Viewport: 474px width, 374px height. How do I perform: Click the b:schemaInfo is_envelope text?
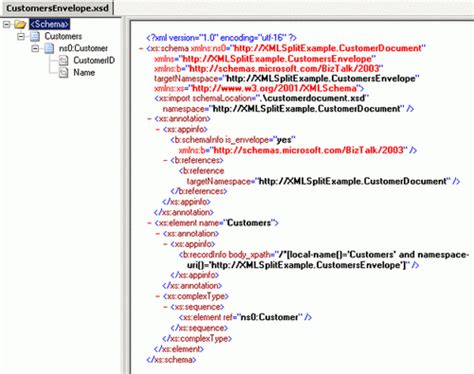click(x=233, y=140)
